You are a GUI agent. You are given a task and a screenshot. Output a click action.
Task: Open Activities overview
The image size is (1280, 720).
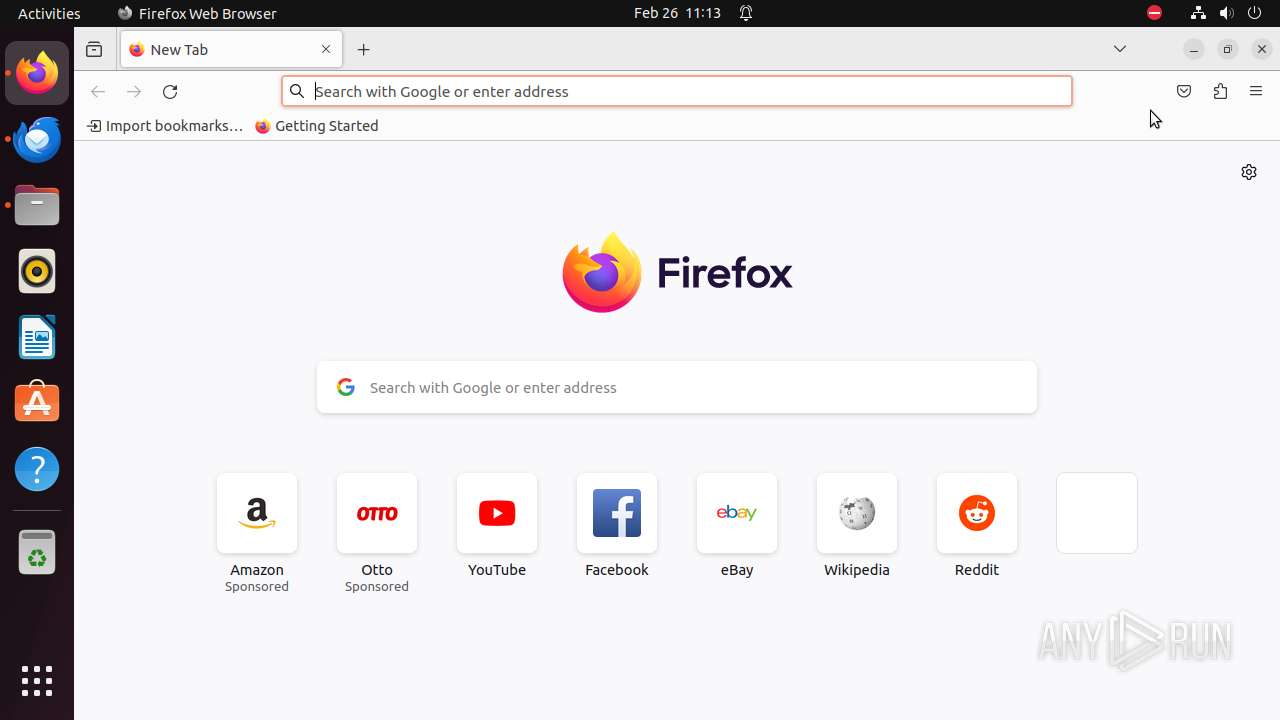click(49, 13)
